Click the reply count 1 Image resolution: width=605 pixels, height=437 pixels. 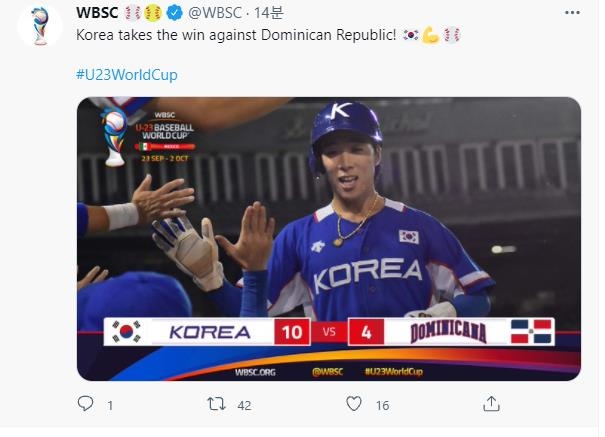(x=110, y=406)
